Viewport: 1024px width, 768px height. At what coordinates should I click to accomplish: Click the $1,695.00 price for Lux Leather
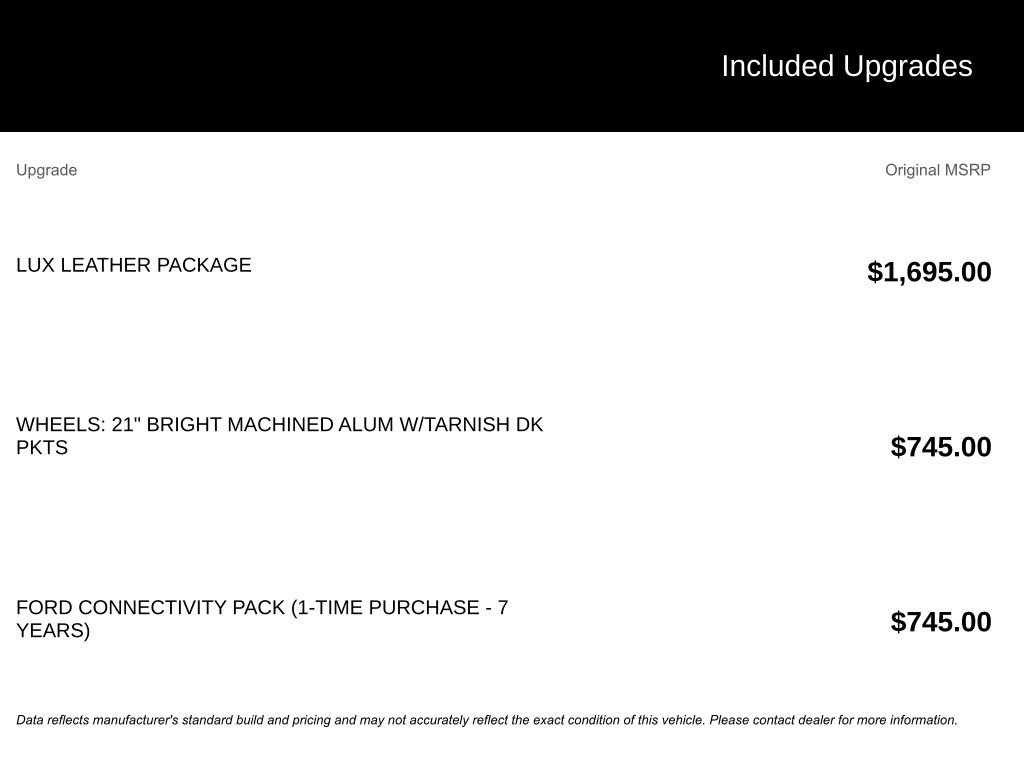[929, 272]
